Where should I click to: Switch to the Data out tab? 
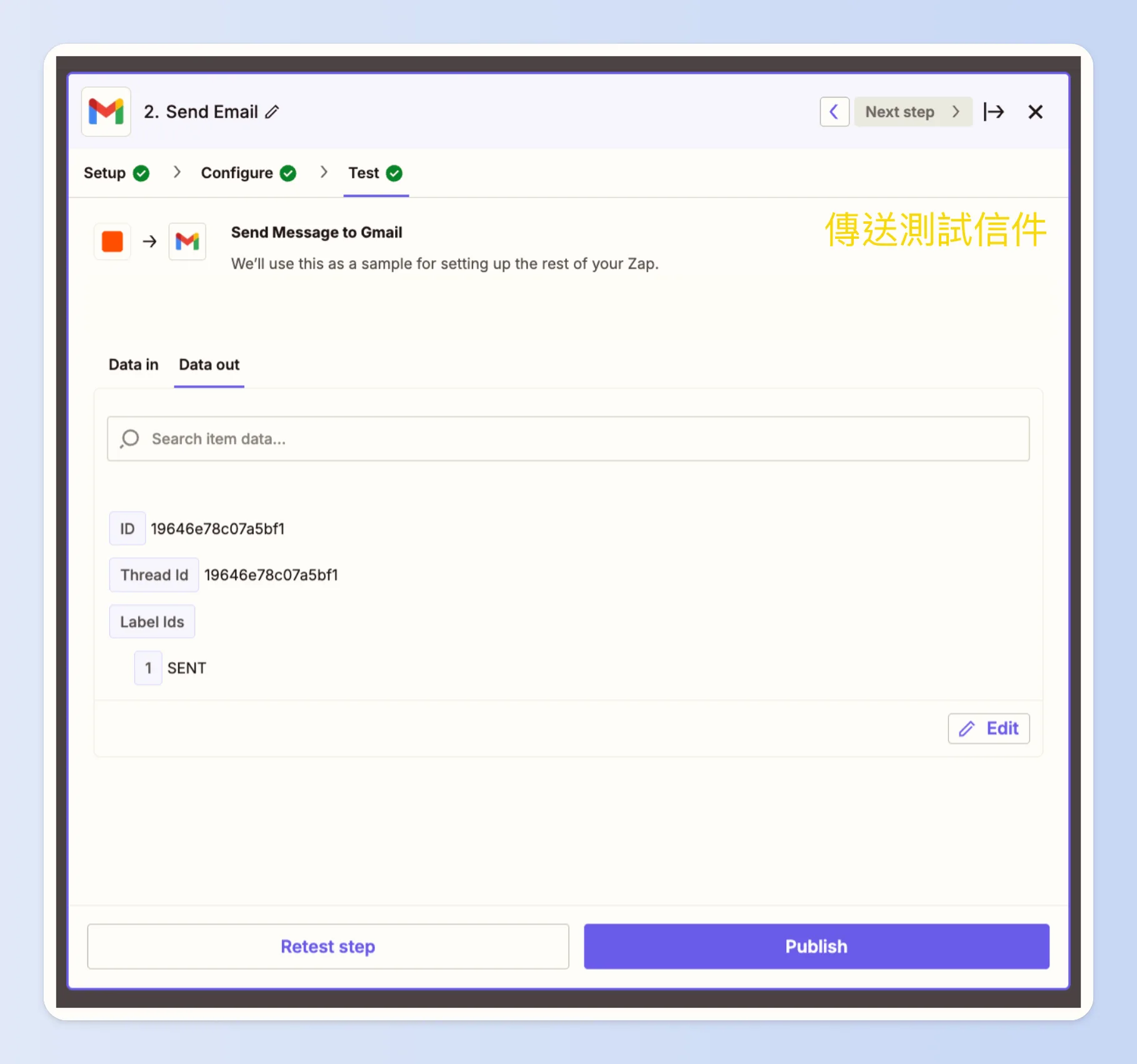pos(209,364)
